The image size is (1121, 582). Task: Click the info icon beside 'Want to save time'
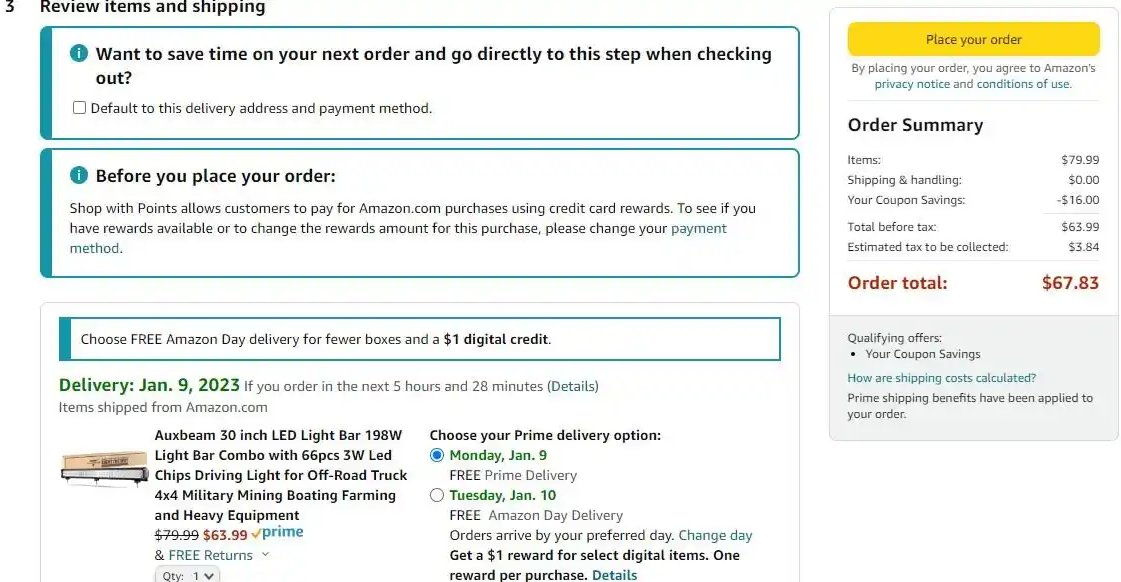pyautogui.click(x=79, y=53)
